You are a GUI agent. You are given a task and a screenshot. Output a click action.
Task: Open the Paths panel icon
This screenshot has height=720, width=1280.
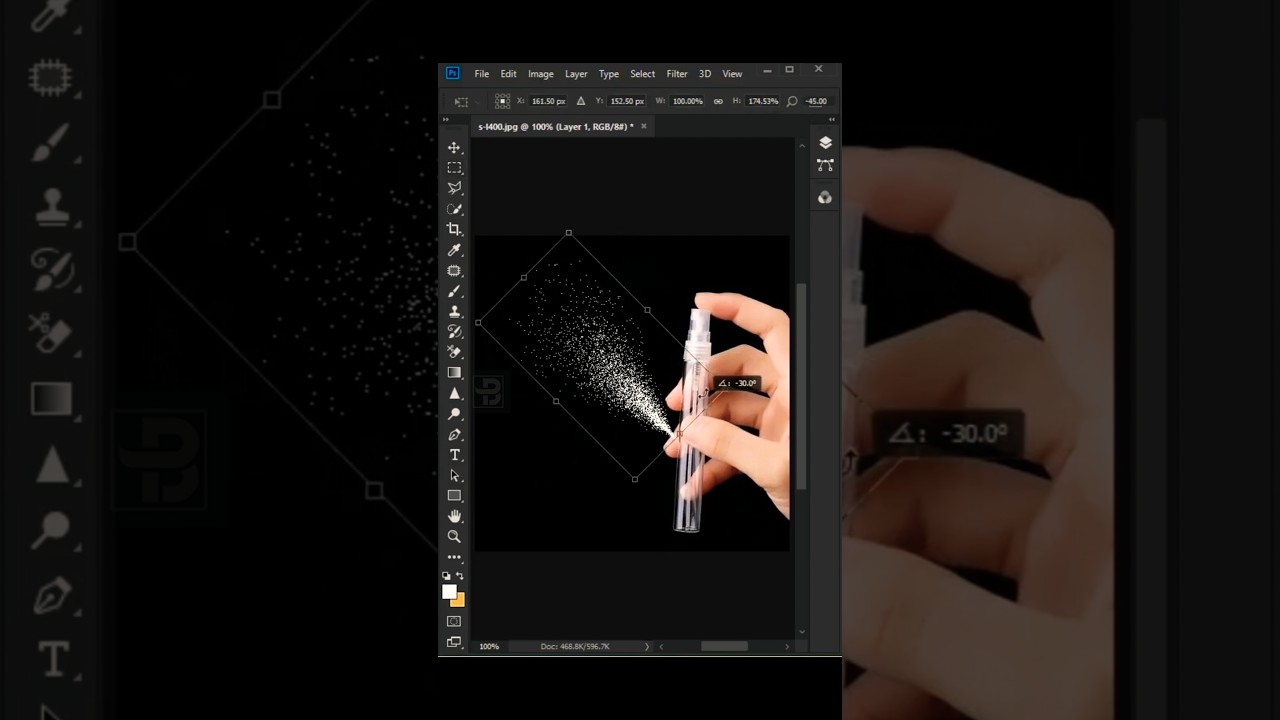825,165
